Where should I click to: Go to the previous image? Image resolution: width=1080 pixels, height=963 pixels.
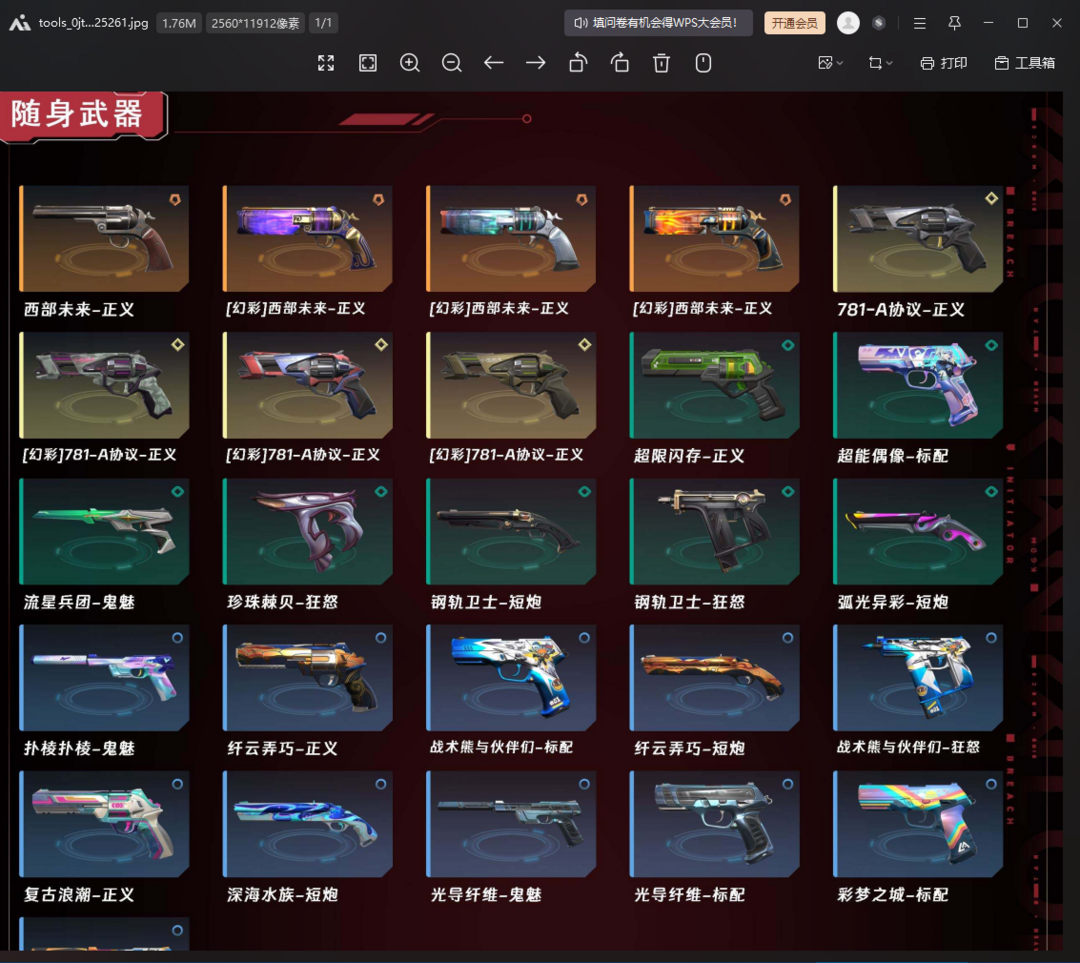[494, 63]
